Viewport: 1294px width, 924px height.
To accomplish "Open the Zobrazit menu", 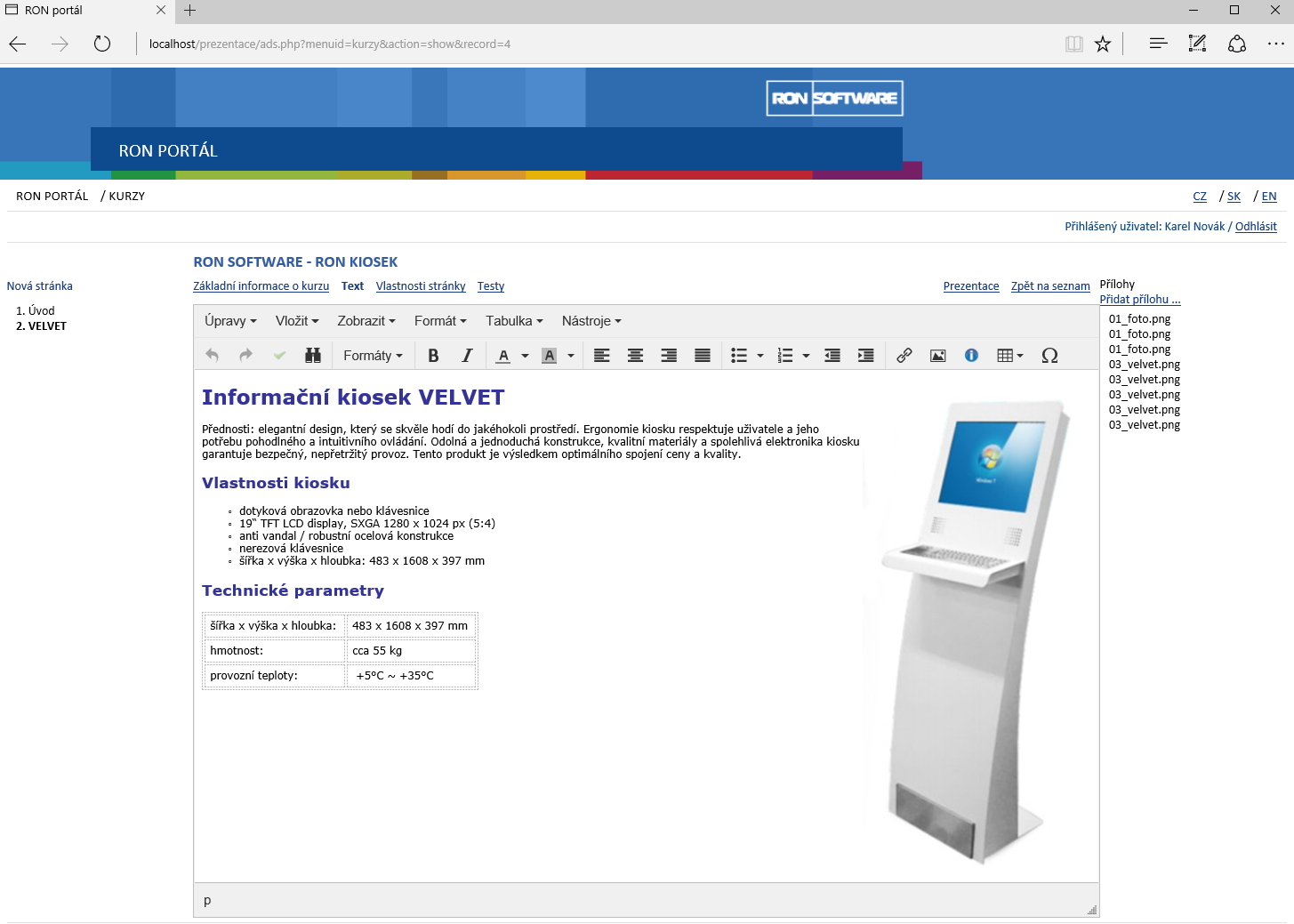I will [366, 321].
